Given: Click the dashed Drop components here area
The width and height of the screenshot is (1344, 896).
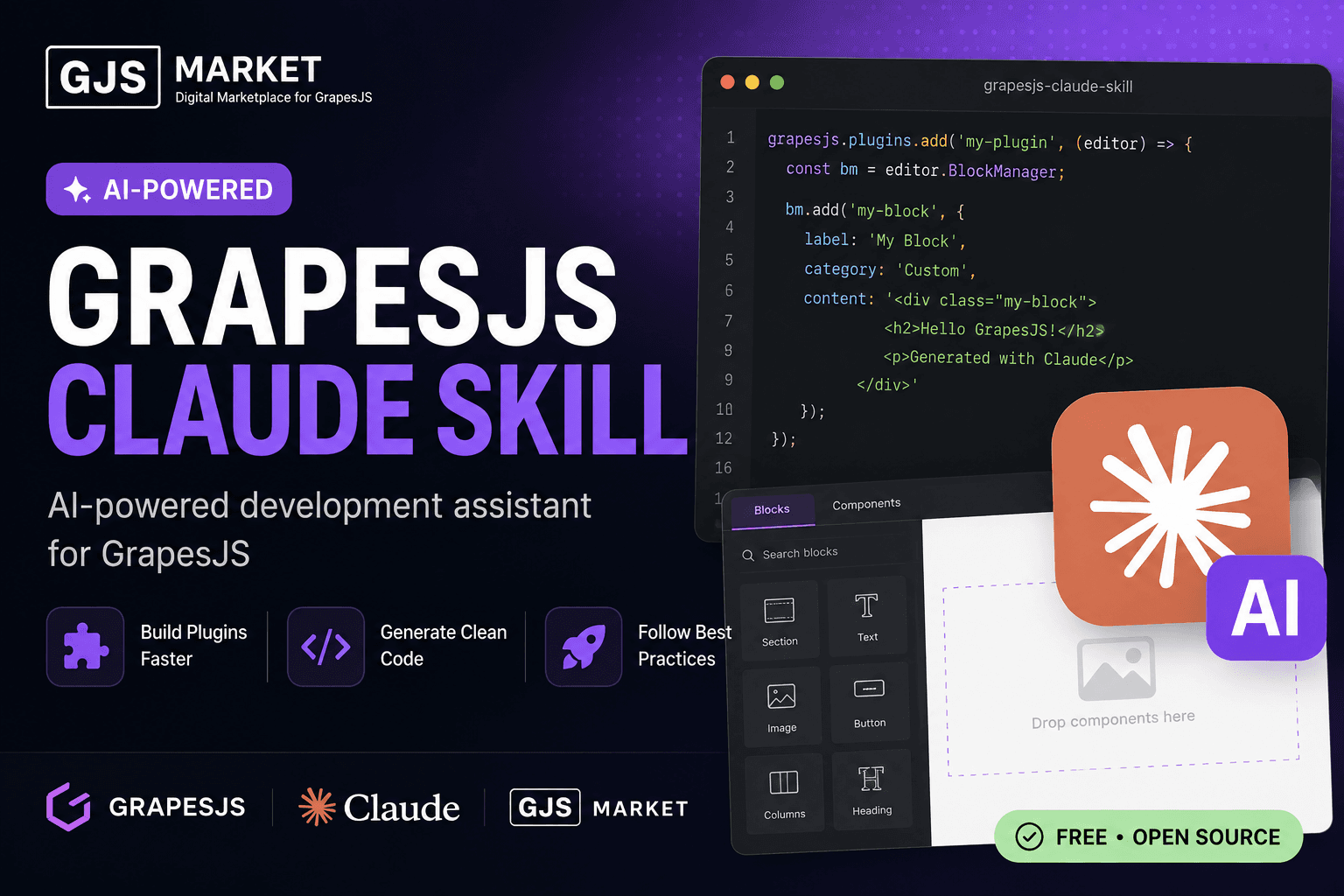Looking at the screenshot, I should click(1121, 678).
